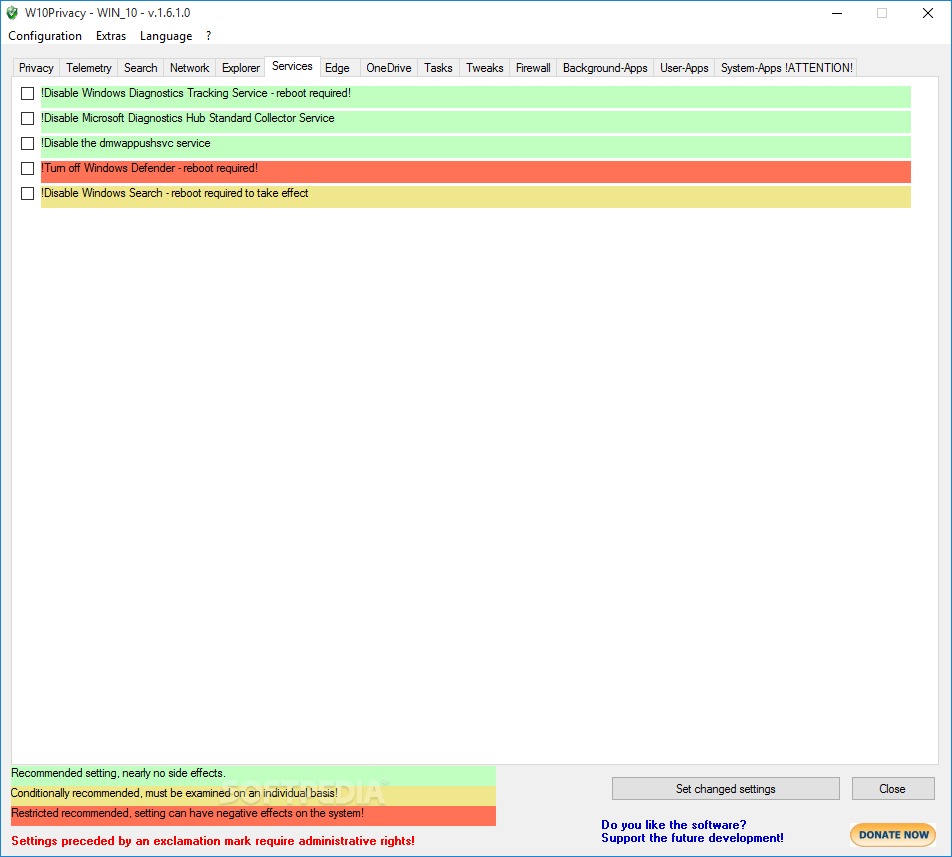
Task: Click the W10Privacy shield icon in title bar
Action: pos(12,13)
